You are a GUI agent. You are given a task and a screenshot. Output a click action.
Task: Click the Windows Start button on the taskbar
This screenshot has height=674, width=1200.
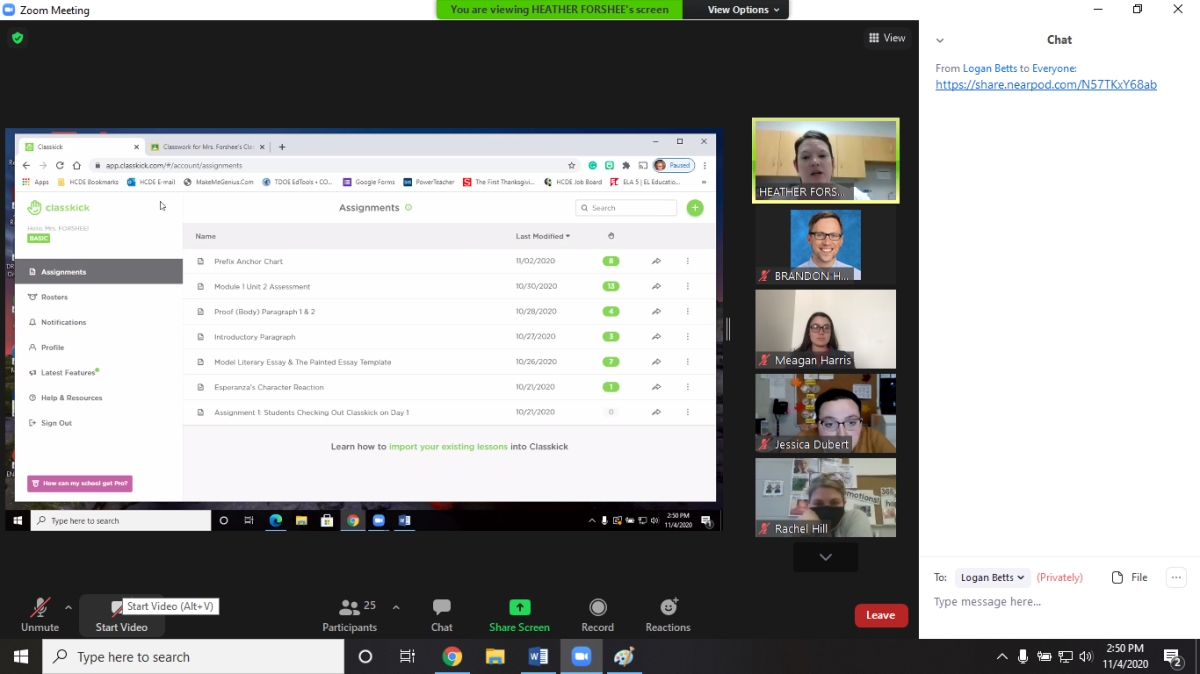click(x=20, y=657)
